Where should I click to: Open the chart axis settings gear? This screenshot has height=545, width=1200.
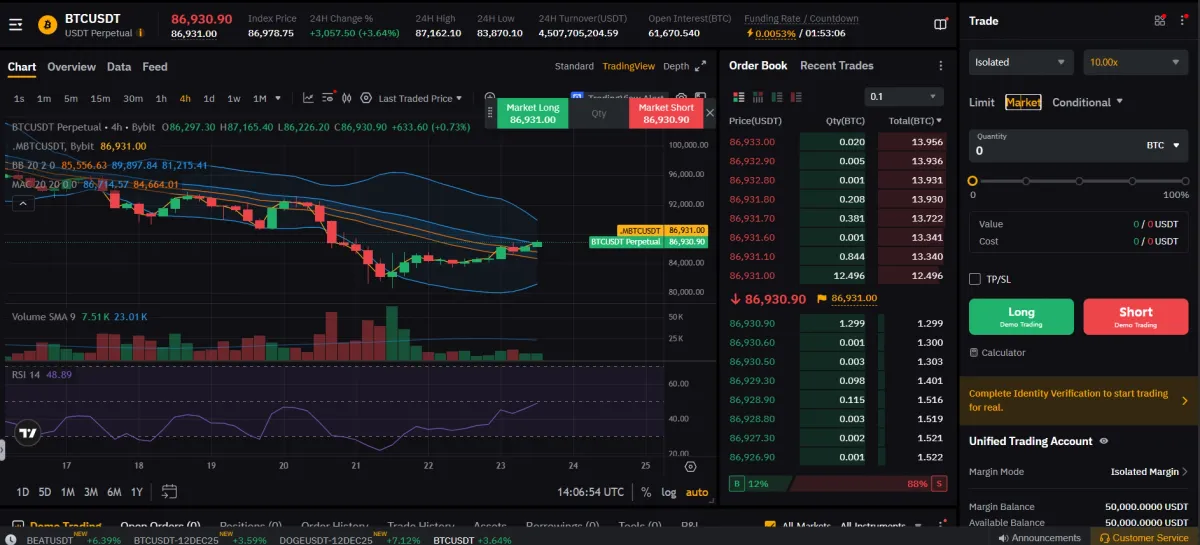click(x=690, y=466)
